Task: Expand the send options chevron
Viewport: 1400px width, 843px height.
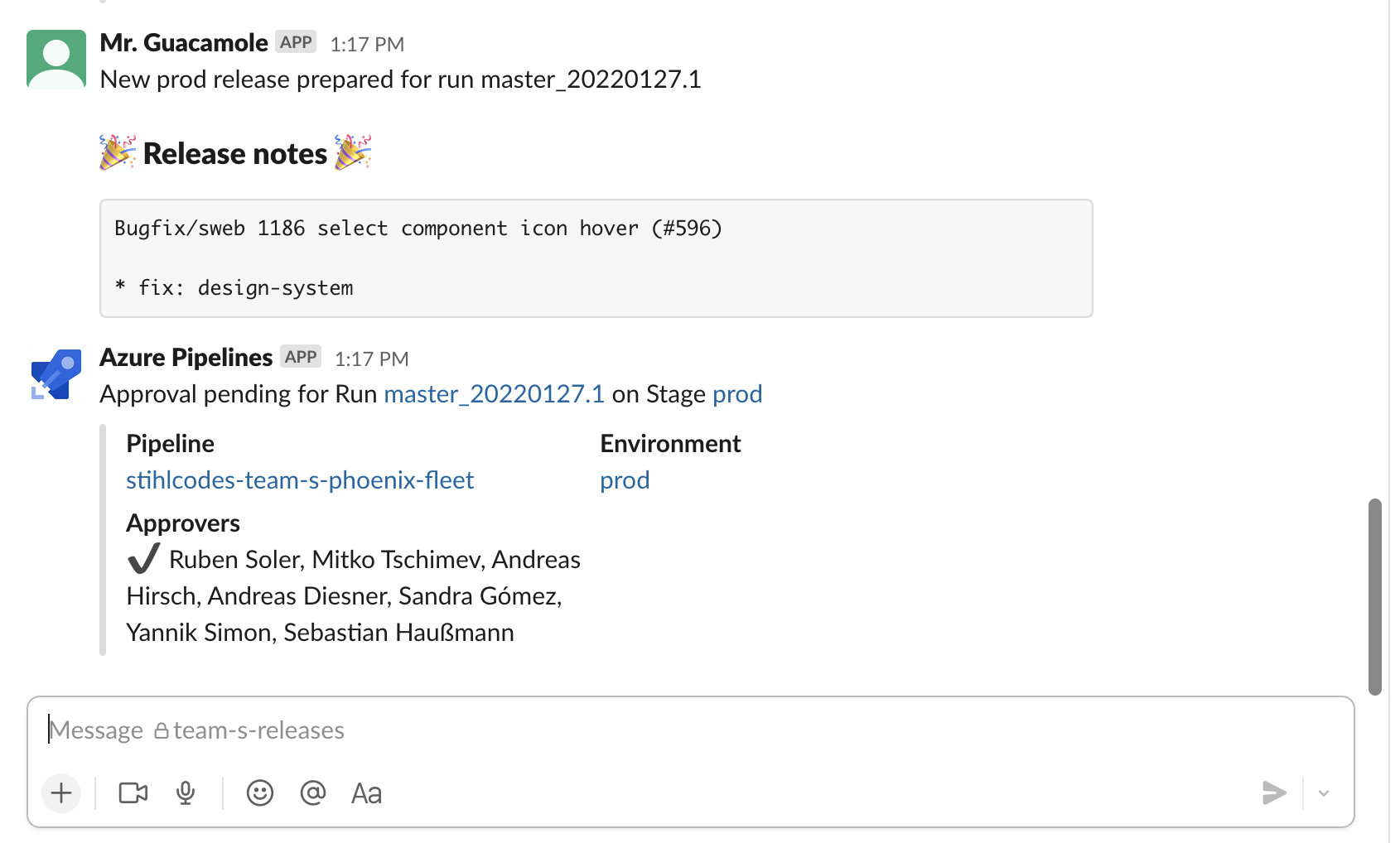Action: pyautogui.click(x=1324, y=793)
